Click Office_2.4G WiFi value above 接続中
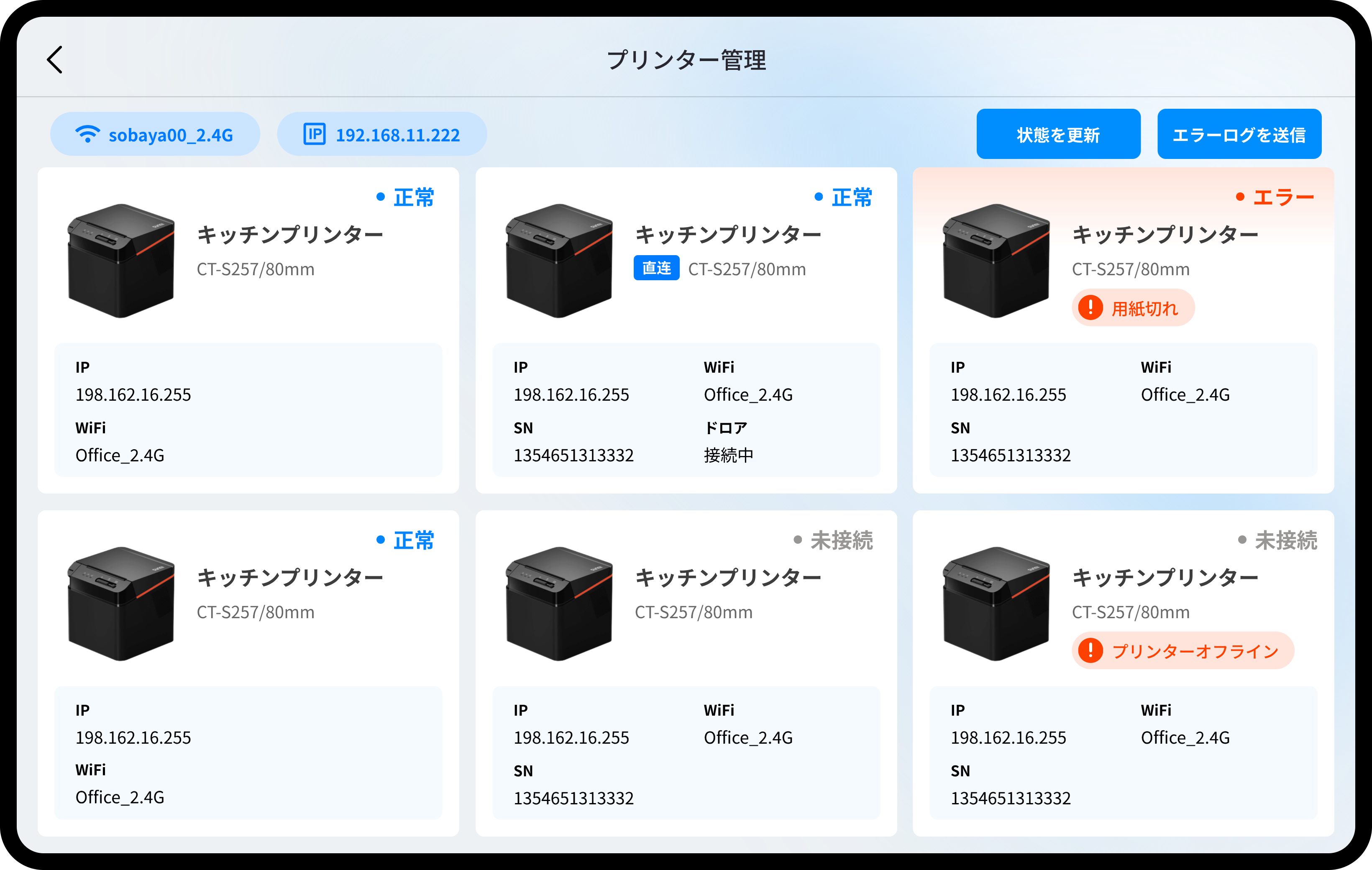 748,394
